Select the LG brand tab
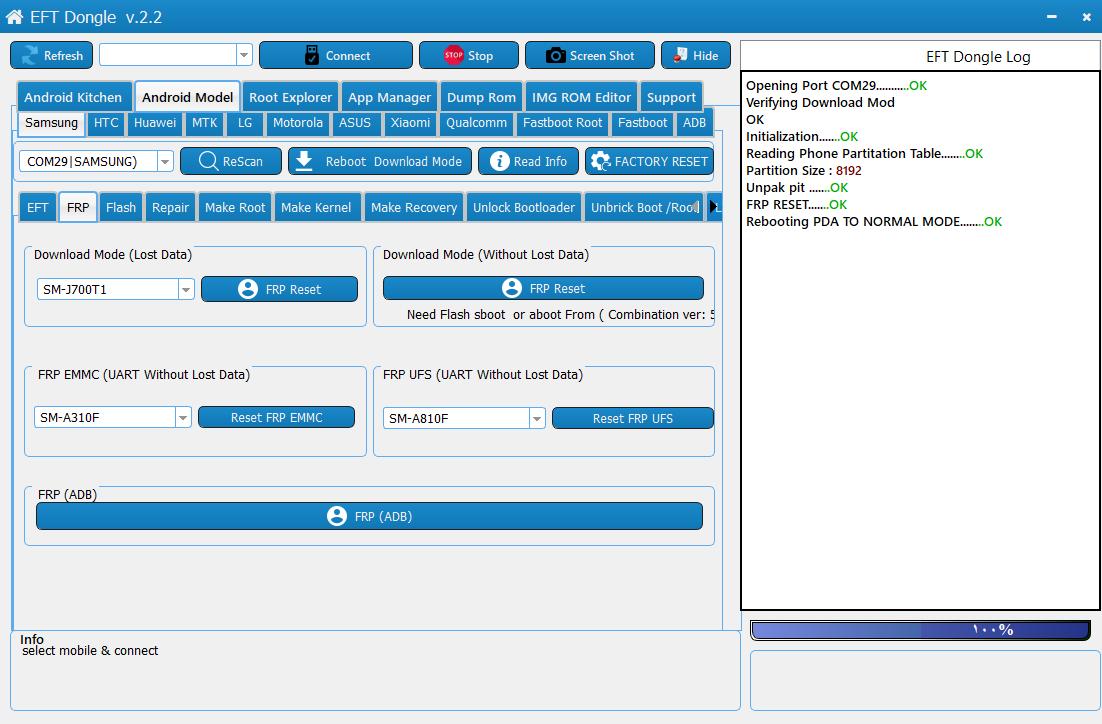1102x724 pixels. [x=245, y=122]
